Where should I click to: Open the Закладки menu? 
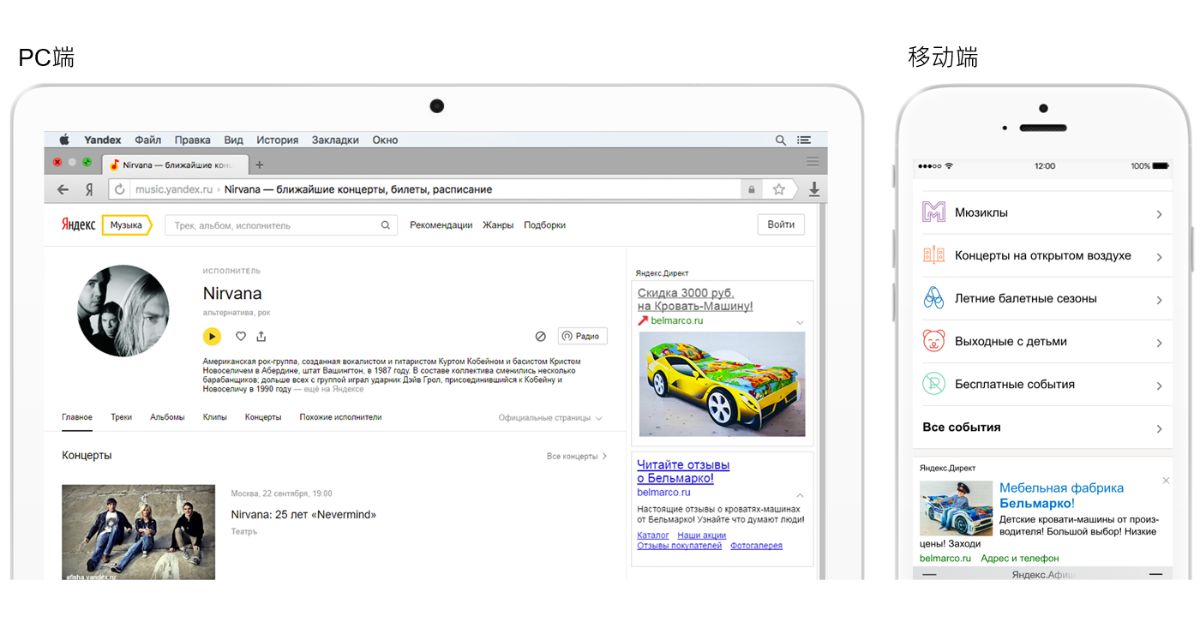[335, 140]
